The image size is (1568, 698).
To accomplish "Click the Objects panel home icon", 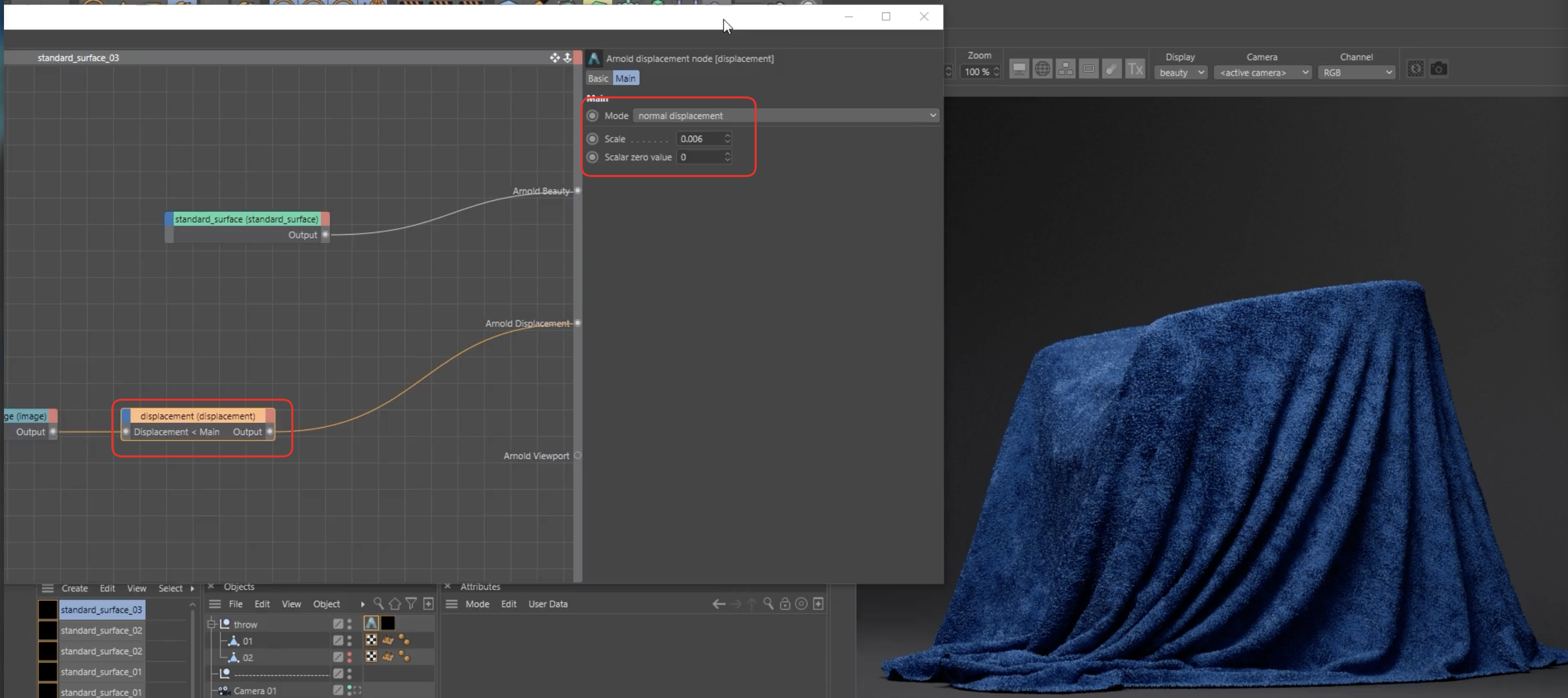I will [x=394, y=604].
